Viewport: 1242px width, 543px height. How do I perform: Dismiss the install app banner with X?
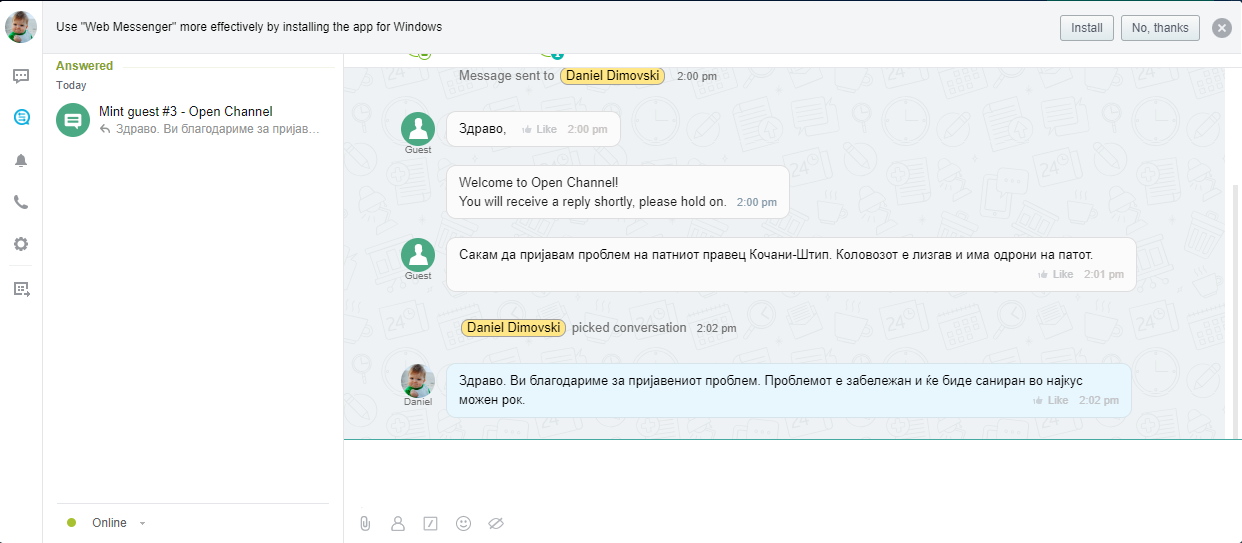[1221, 28]
